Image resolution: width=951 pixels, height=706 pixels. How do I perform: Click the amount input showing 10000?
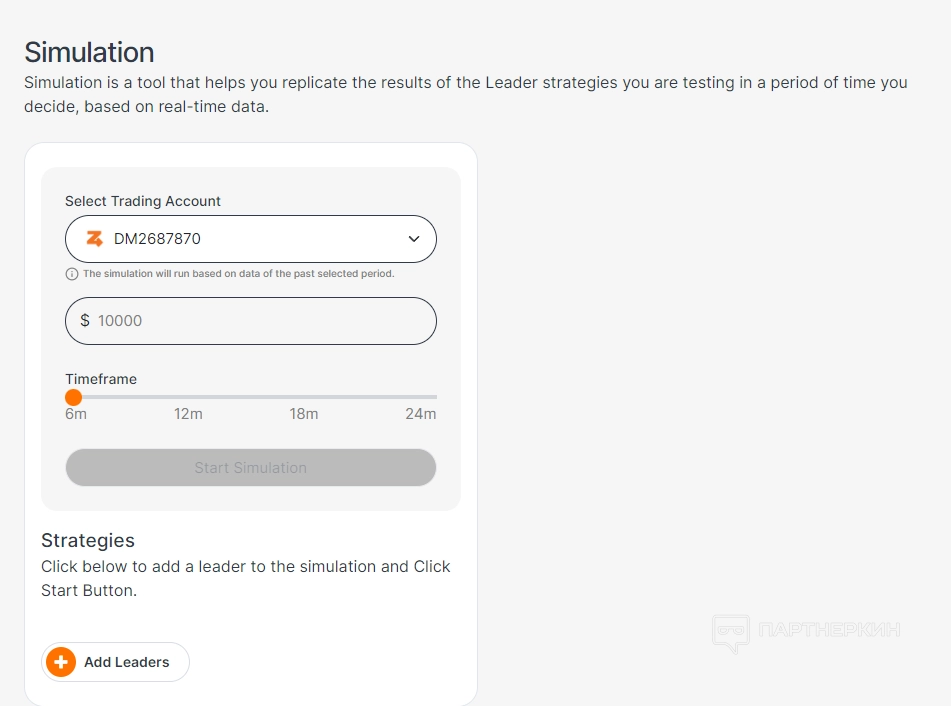click(260, 321)
